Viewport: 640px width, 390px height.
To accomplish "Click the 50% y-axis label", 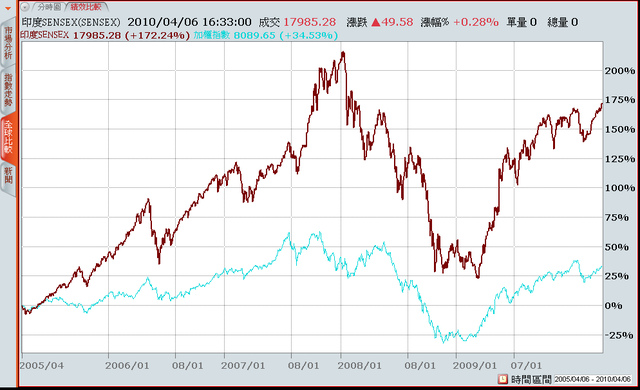I will coord(616,247).
